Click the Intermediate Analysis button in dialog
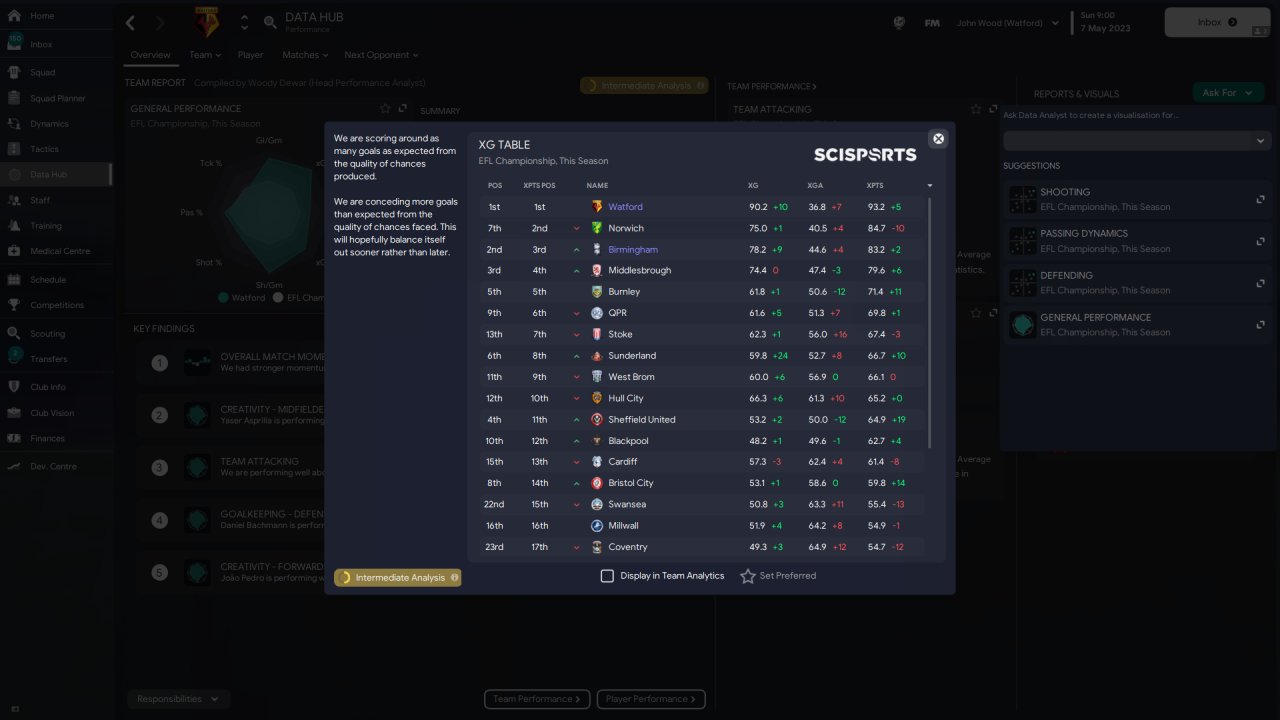This screenshot has width=1280, height=720. coord(398,577)
